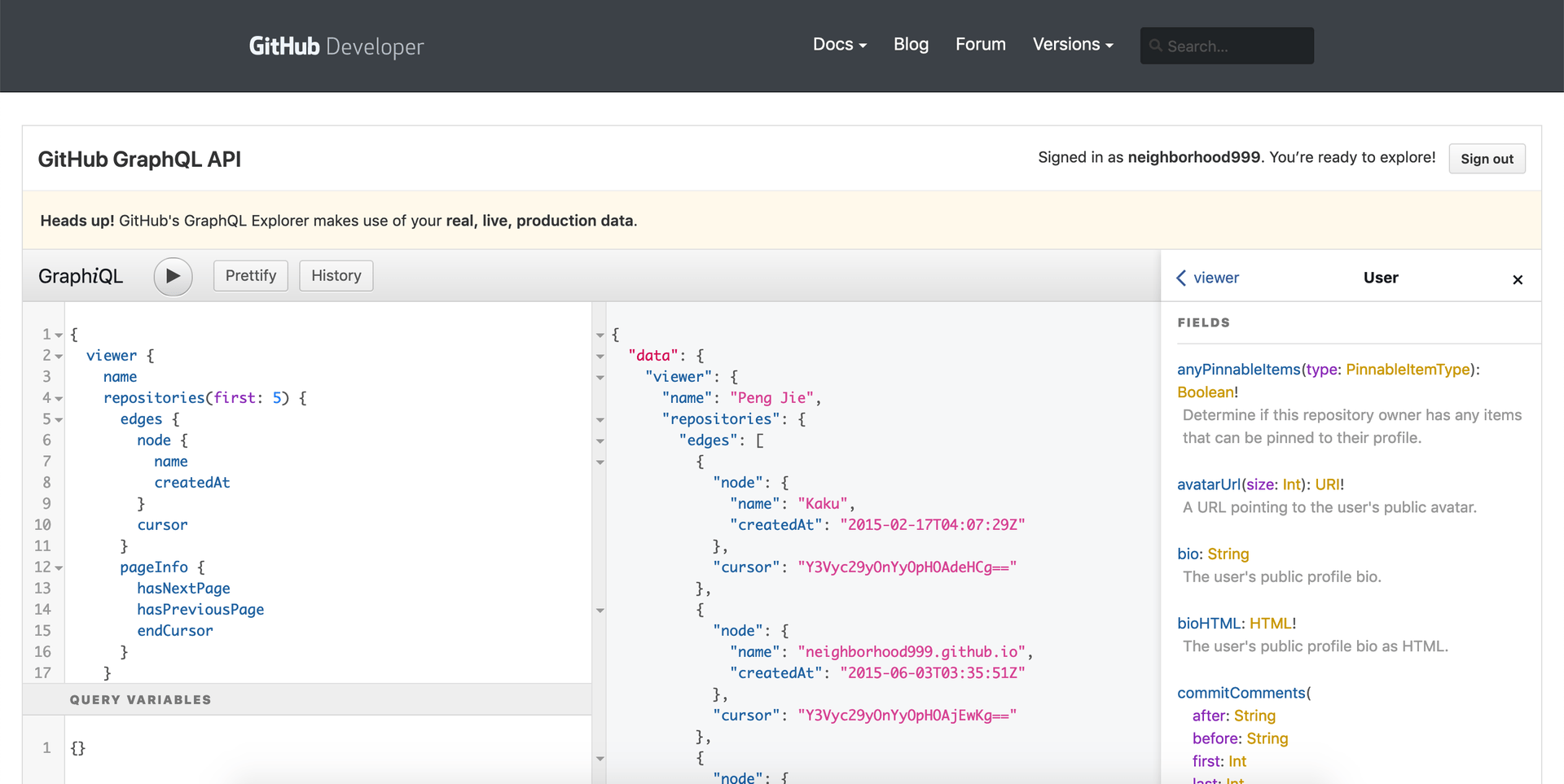Open the Versions dropdown menu

coord(1073,45)
